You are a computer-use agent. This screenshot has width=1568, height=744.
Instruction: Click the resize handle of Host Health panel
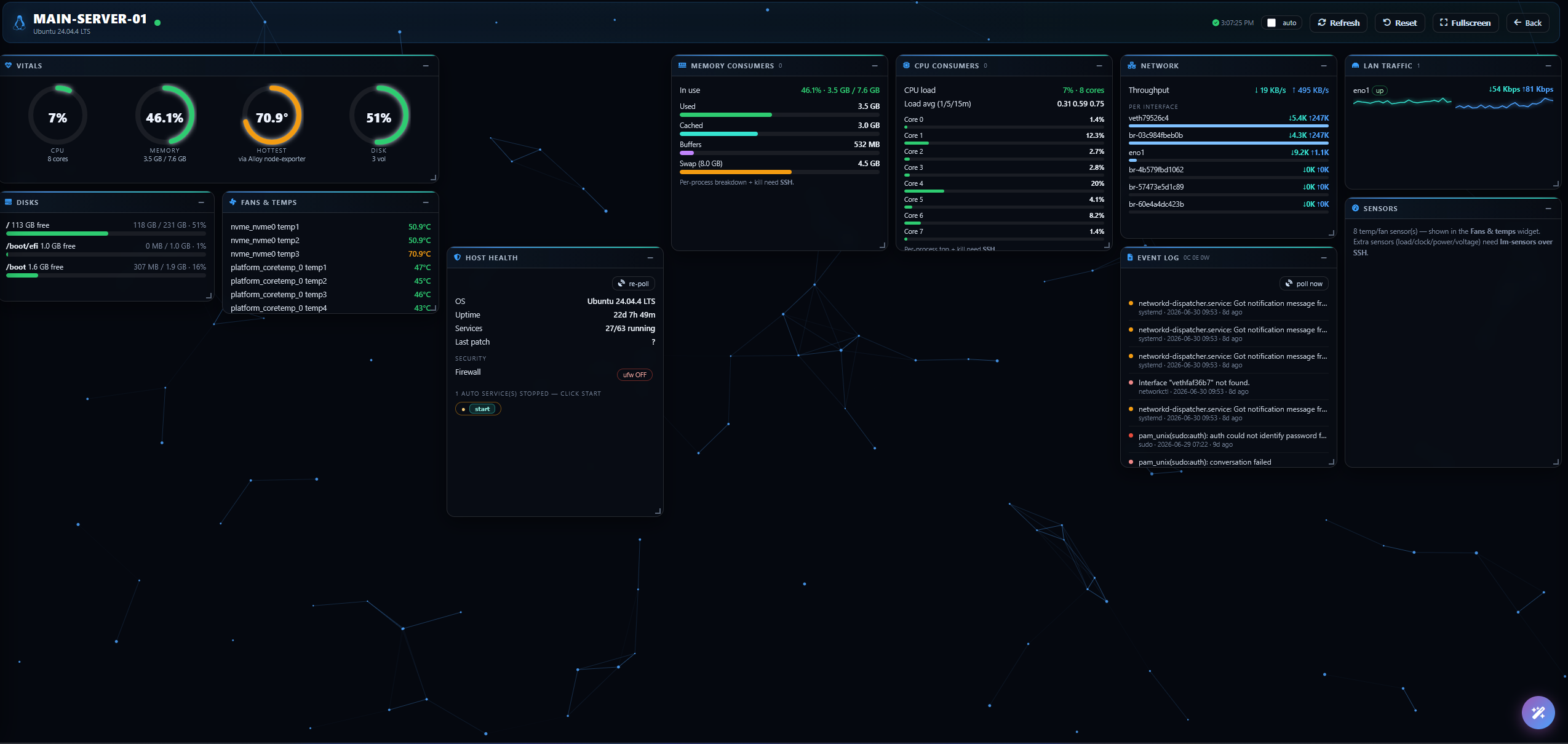[x=658, y=511]
